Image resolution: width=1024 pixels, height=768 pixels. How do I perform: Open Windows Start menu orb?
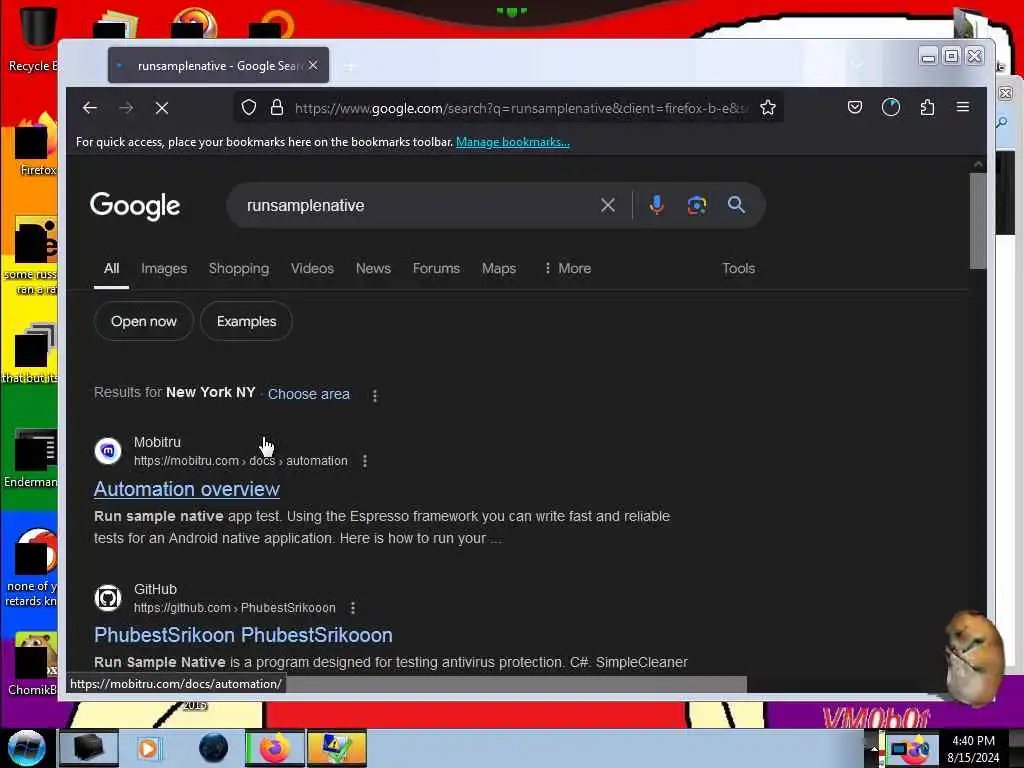point(26,748)
